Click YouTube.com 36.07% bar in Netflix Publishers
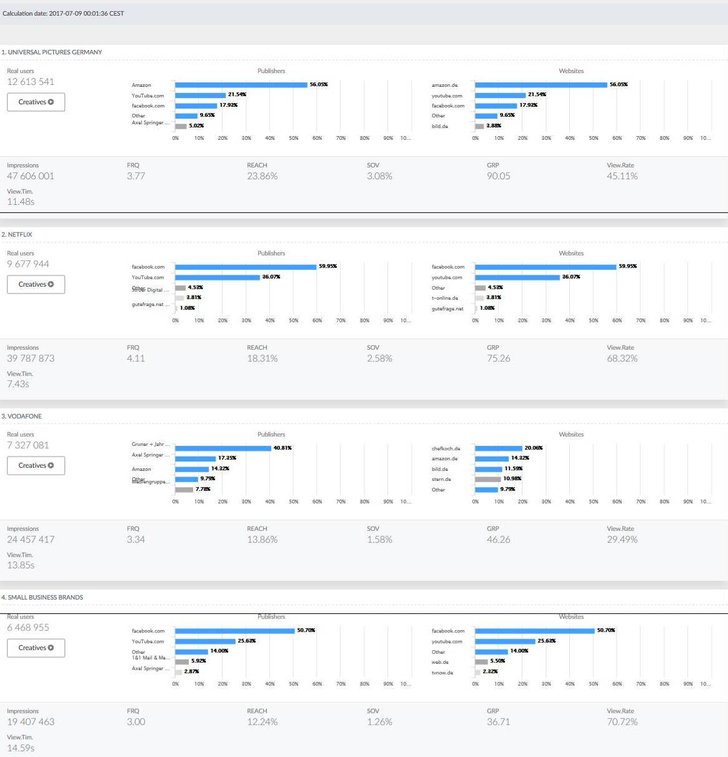Viewport: 728px width, 757px height. tap(218, 278)
